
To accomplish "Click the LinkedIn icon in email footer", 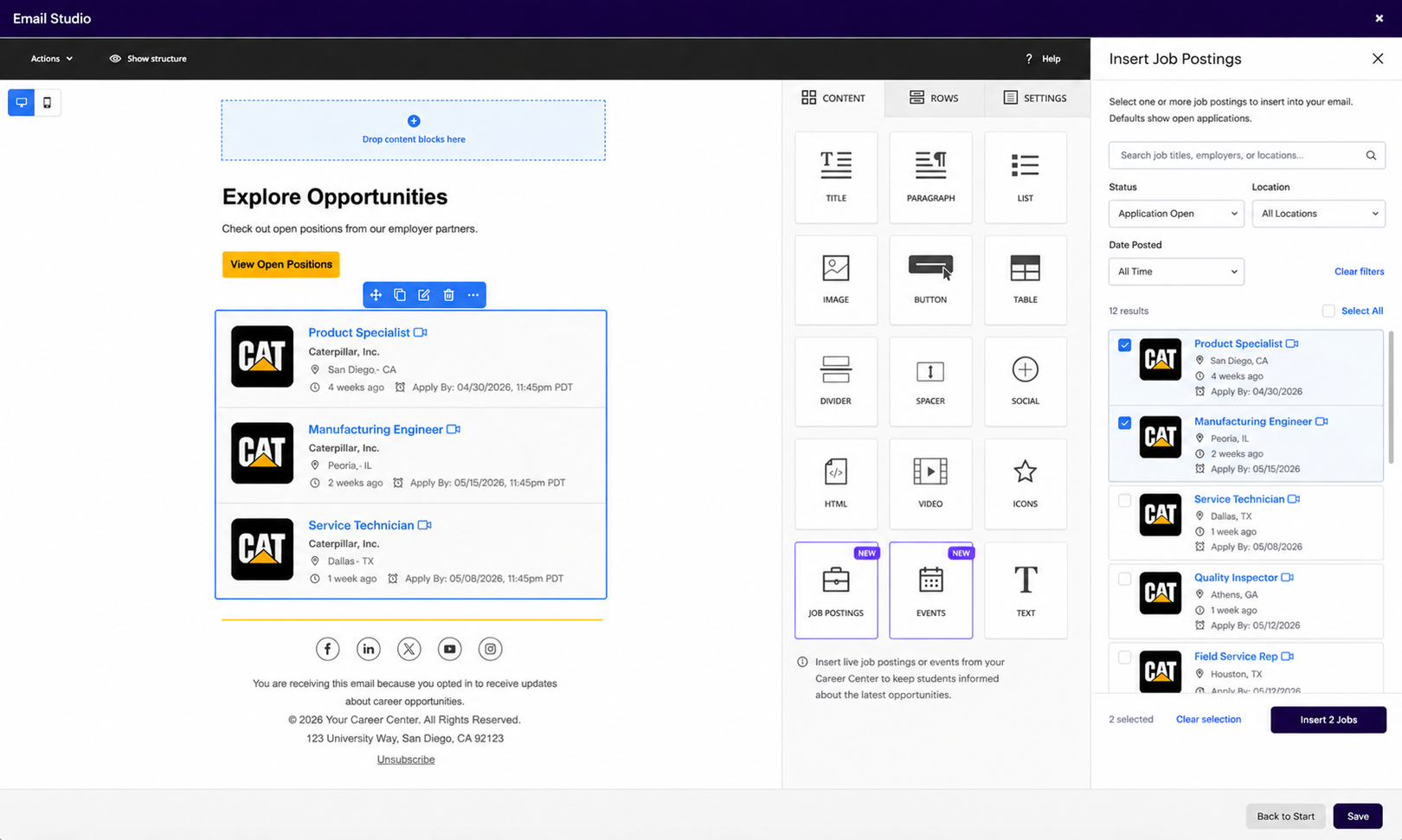I will click(369, 649).
